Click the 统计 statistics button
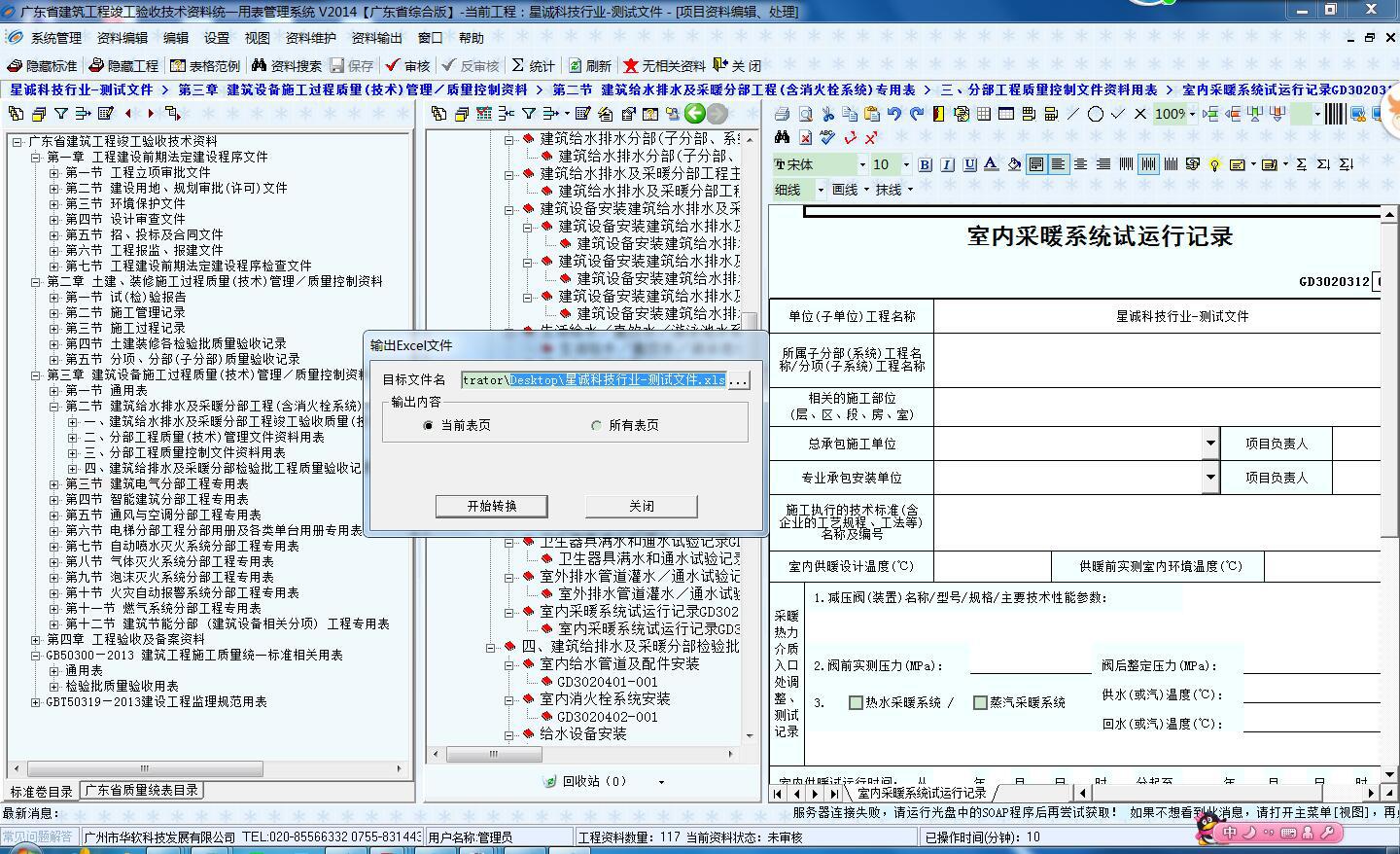This screenshot has width=1400, height=854. pos(533,65)
